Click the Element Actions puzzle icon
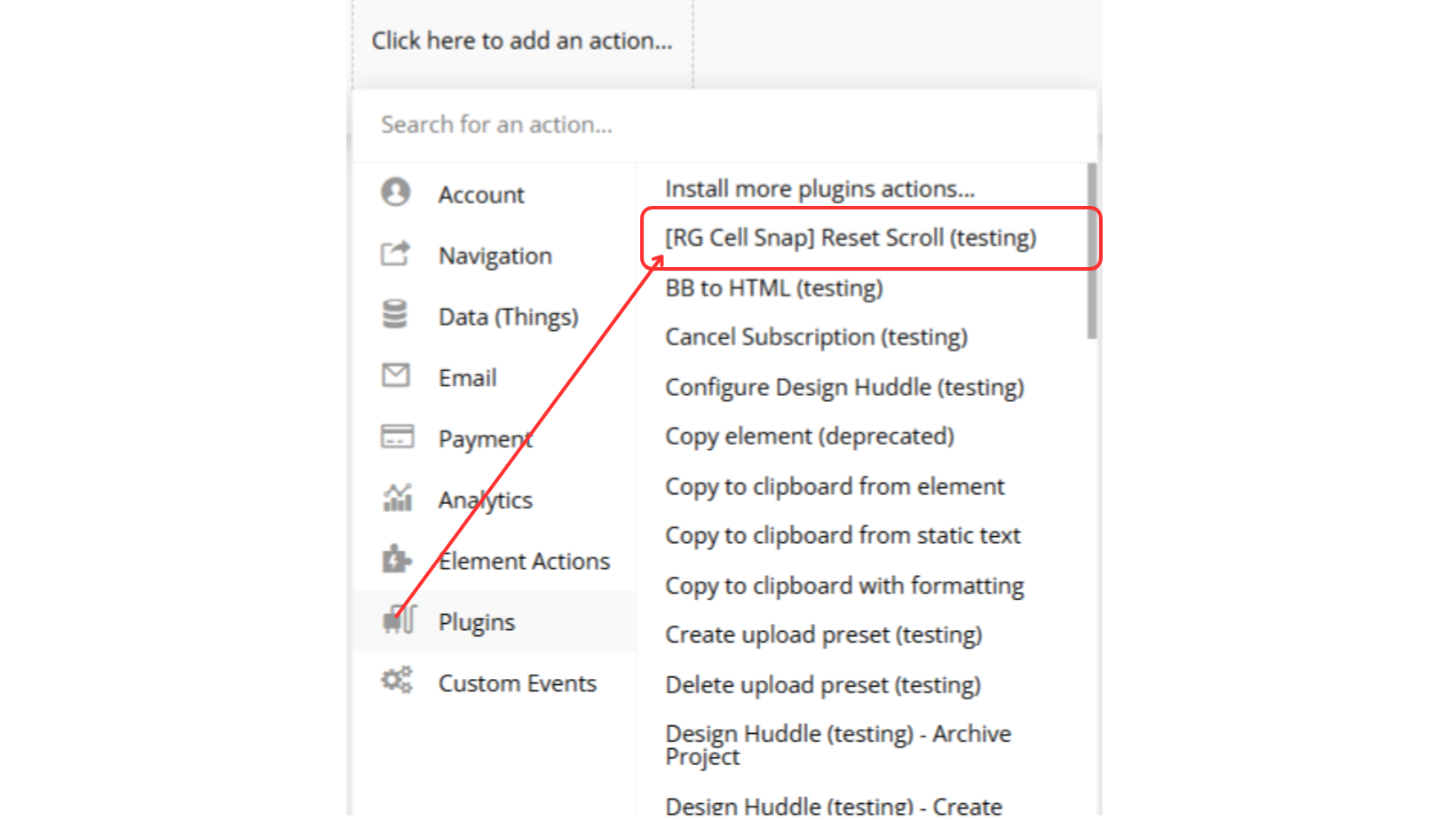Image resolution: width=1456 pixels, height=820 pixels. [396, 559]
